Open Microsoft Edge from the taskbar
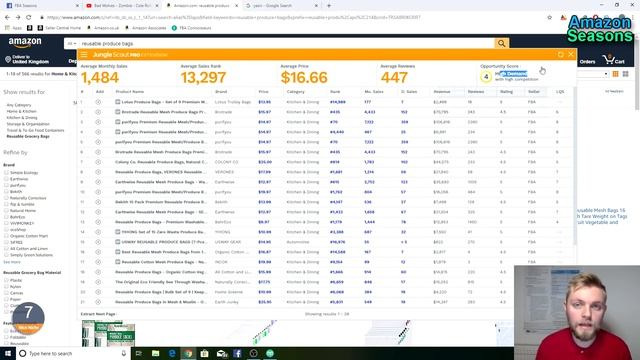Screen dimensions: 640x360 coord(172,353)
